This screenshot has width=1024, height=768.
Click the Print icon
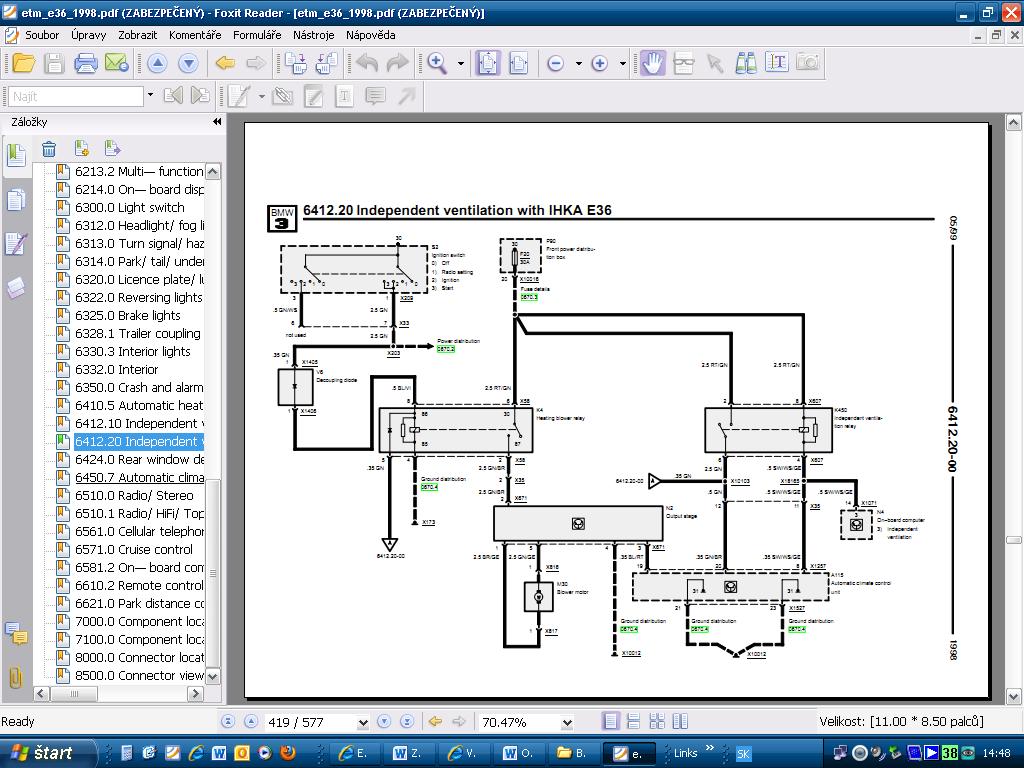(x=85, y=63)
